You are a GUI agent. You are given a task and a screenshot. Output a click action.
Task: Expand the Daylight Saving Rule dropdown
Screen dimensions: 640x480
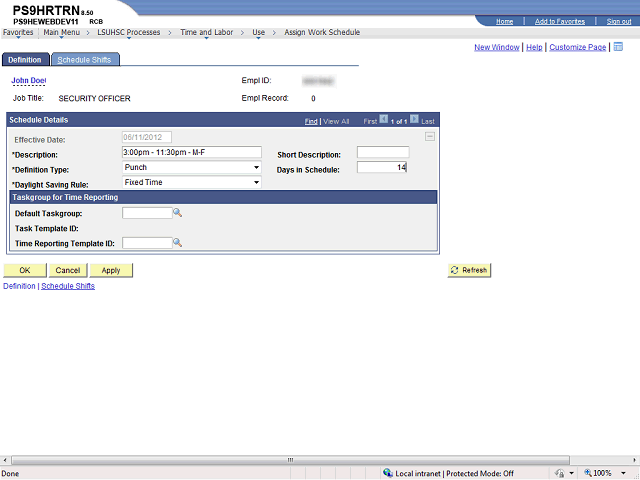(256, 182)
